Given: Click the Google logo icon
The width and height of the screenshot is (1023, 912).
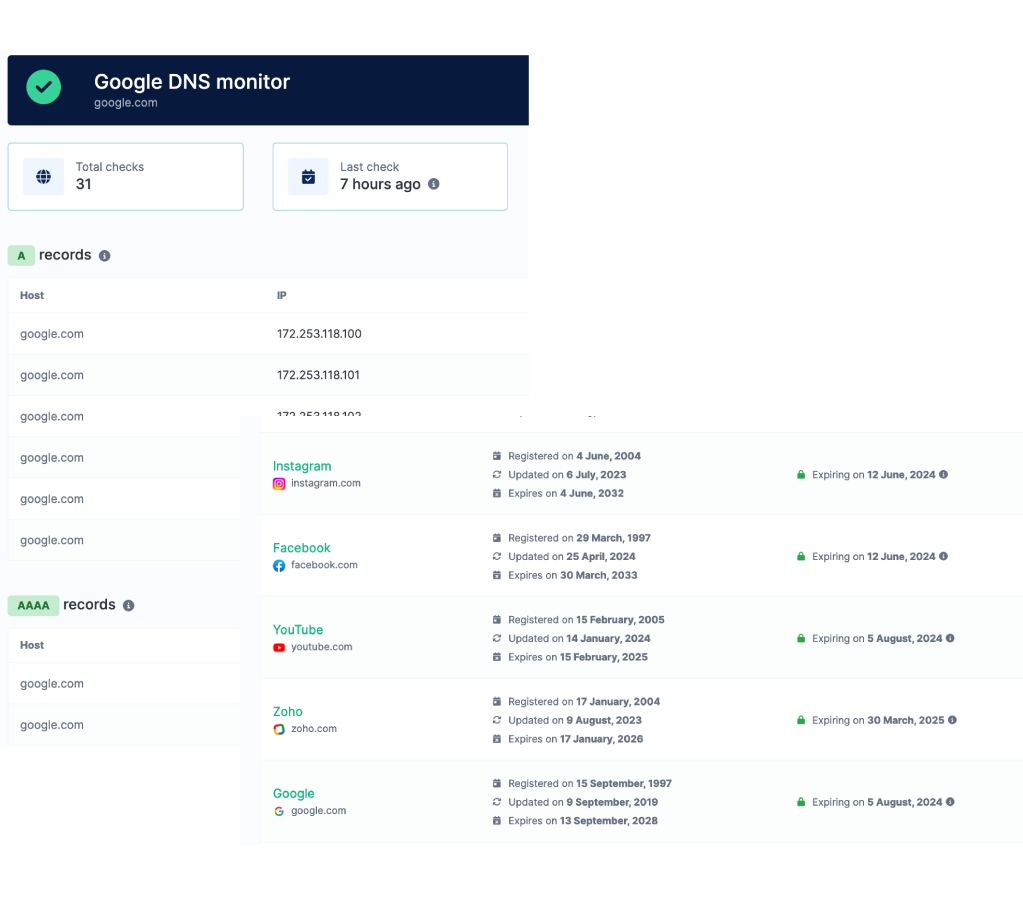Looking at the screenshot, I should [x=279, y=812].
